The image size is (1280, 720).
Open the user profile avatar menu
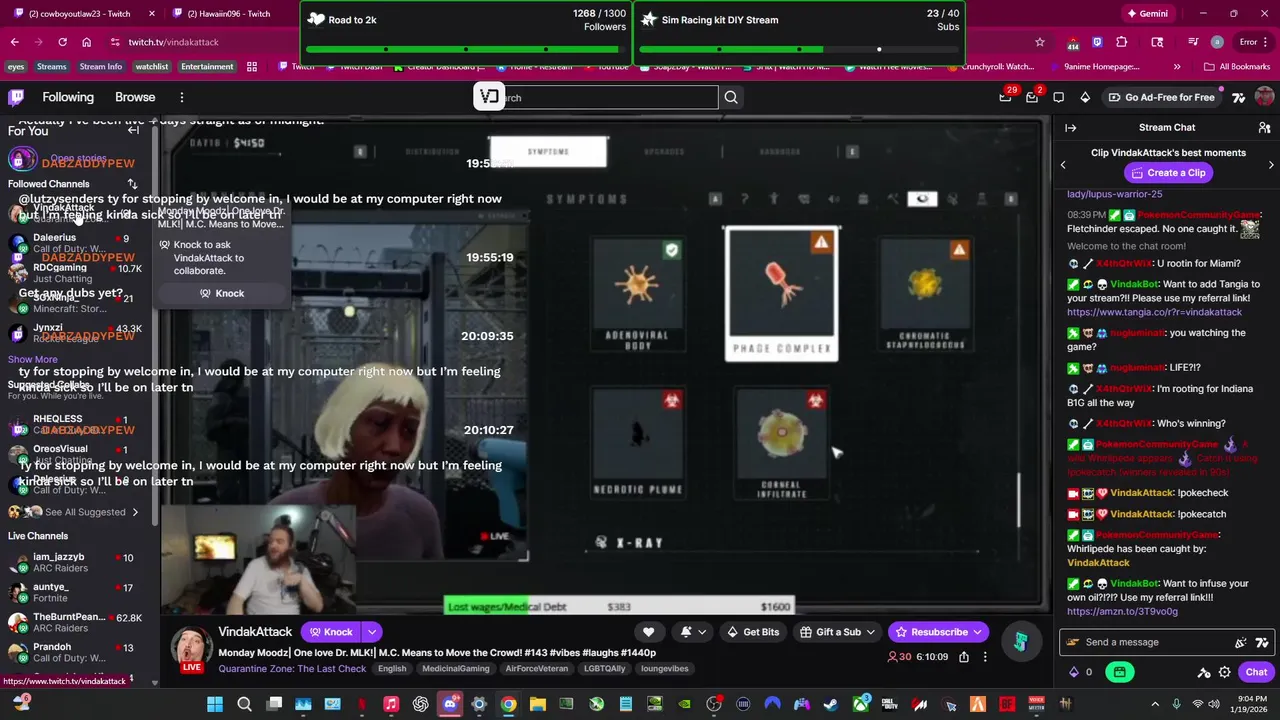[1264, 97]
